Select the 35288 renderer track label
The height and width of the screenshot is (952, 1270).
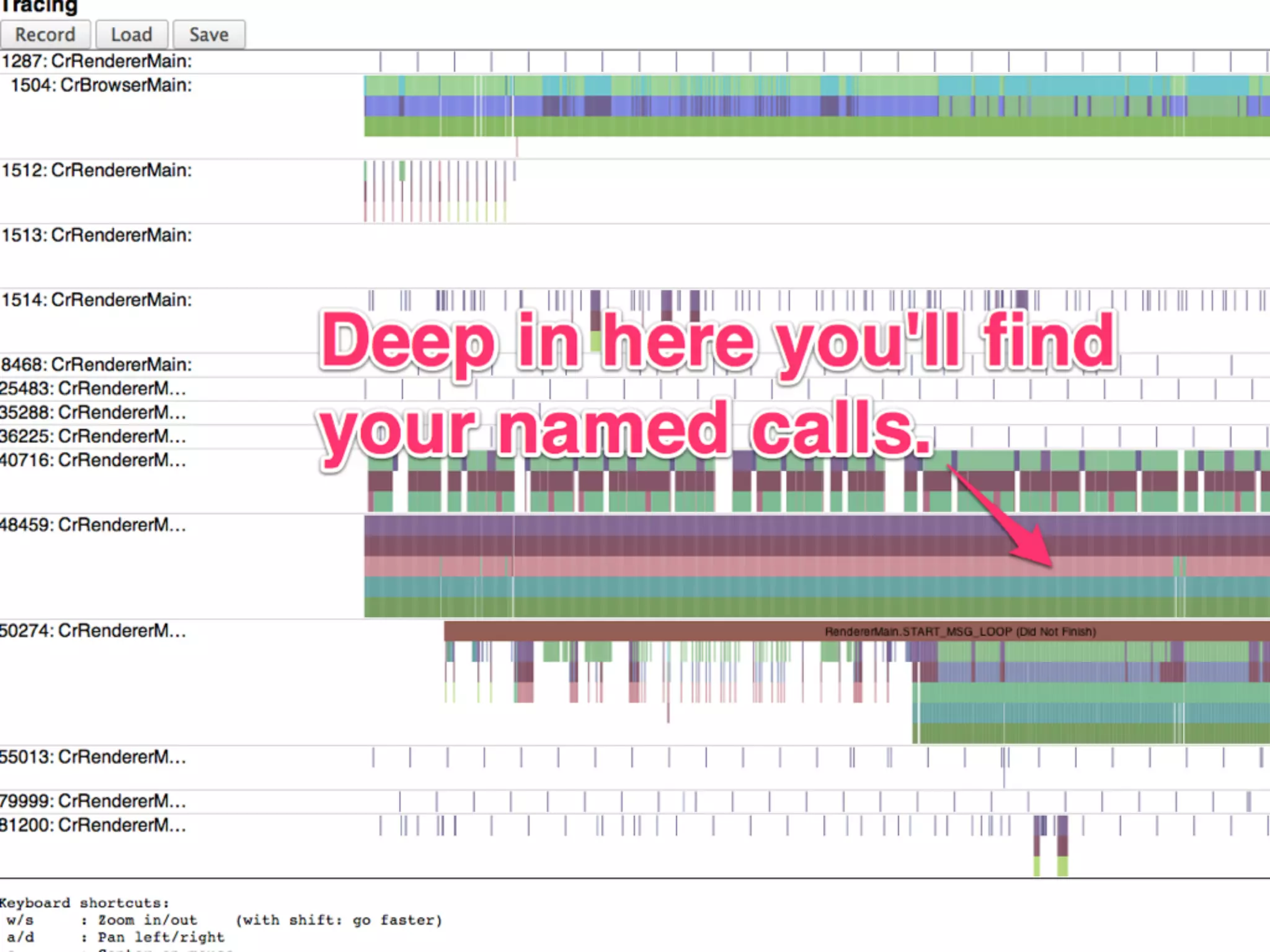click(93, 413)
